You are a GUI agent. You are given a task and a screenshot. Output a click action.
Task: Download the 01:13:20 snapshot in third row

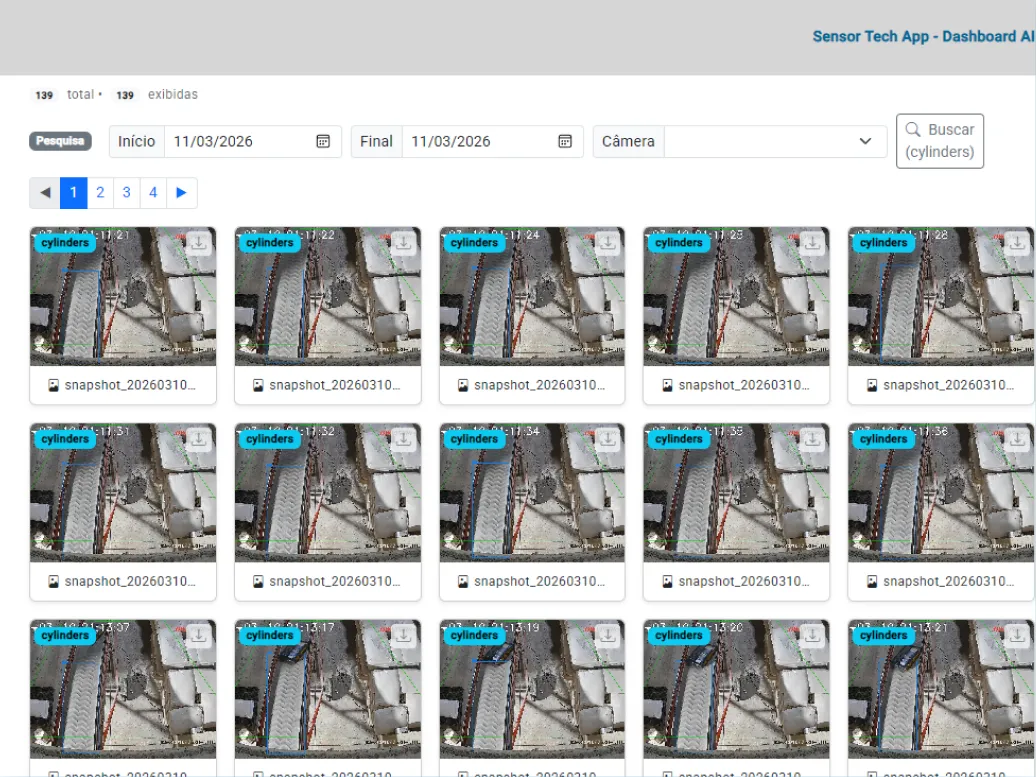tap(812, 635)
